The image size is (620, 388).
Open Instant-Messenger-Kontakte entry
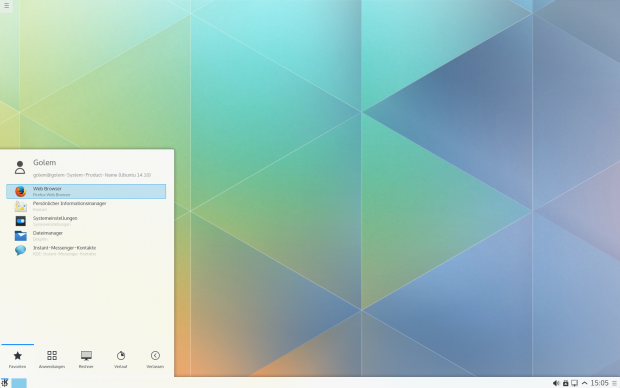pos(86,251)
